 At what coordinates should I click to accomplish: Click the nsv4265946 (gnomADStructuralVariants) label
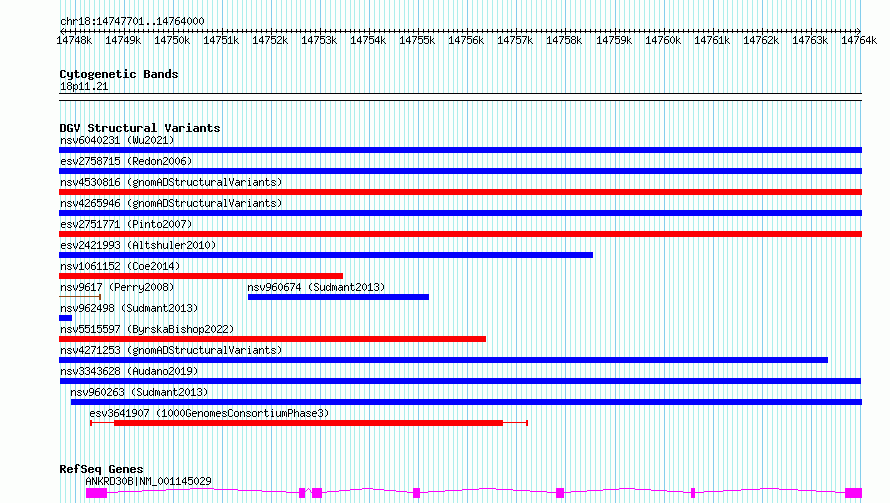click(171, 203)
